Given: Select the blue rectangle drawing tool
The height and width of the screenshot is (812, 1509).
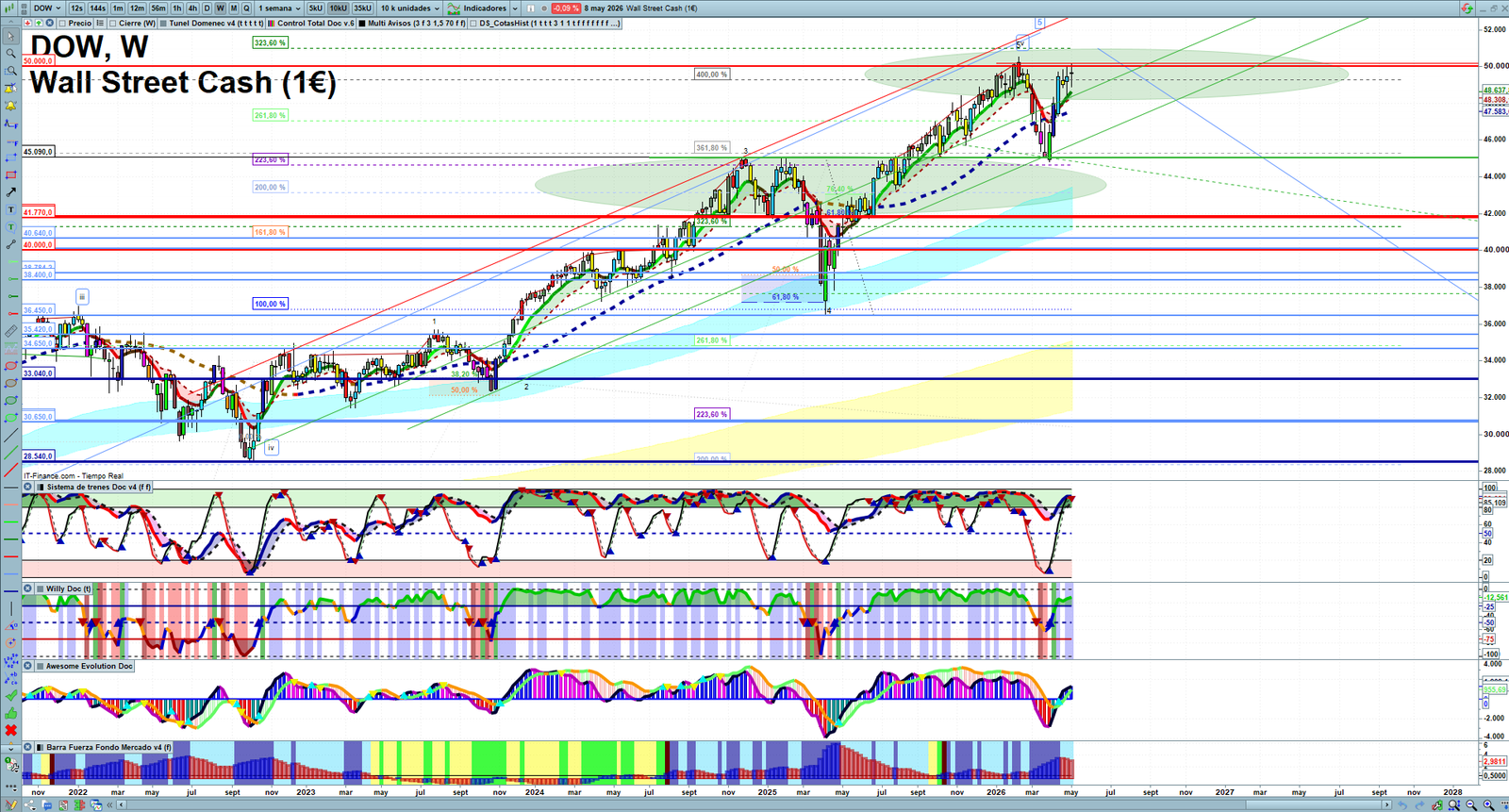Looking at the screenshot, I should (10, 157).
